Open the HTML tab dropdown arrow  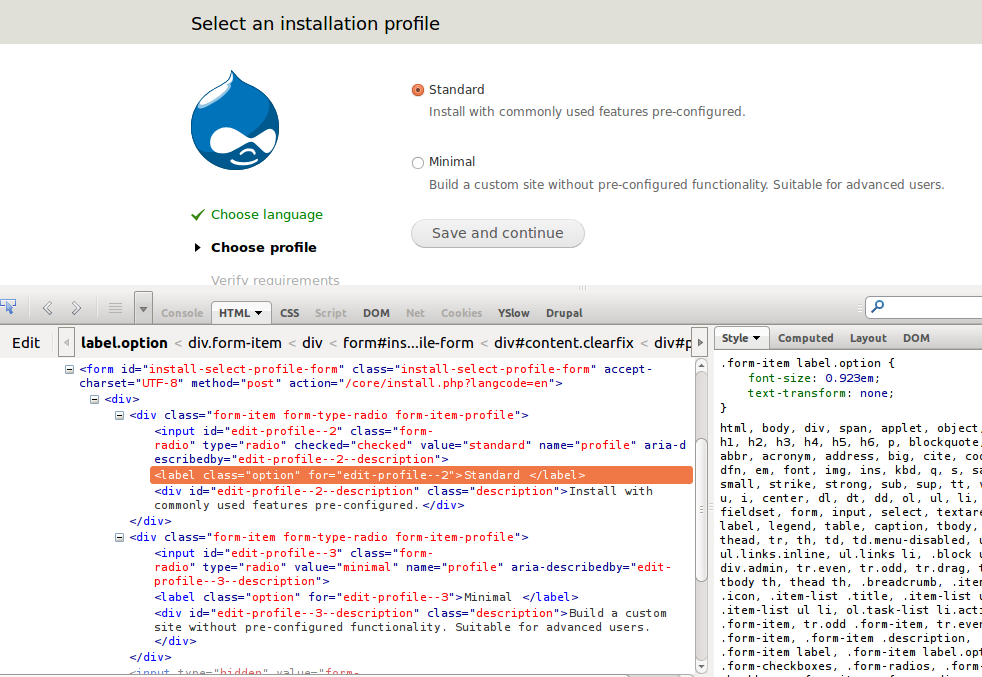[259, 312]
